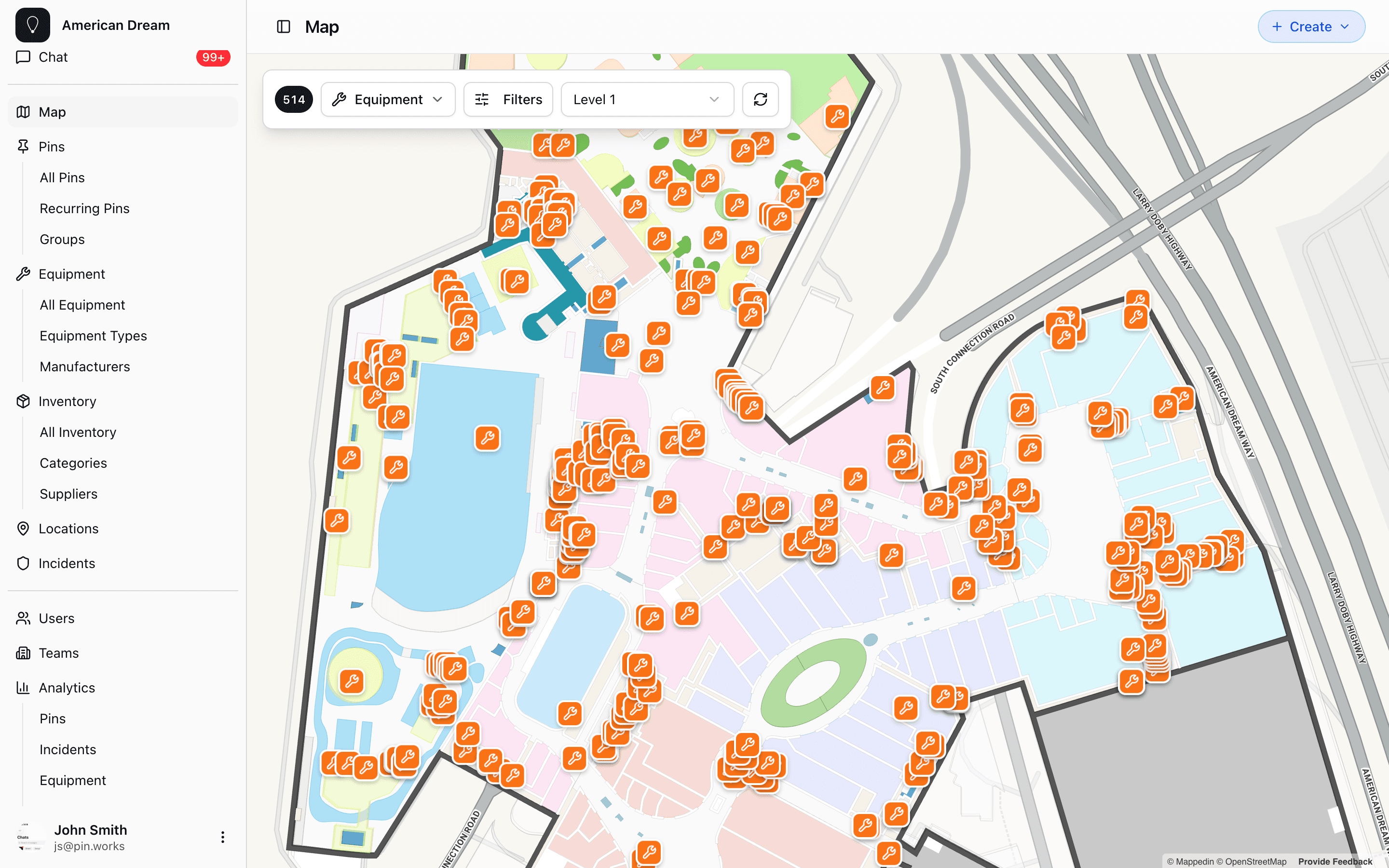The width and height of the screenshot is (1389, 868).
Task: Click the Filters button
Action: pyautogui.click(x=507, y=99)
